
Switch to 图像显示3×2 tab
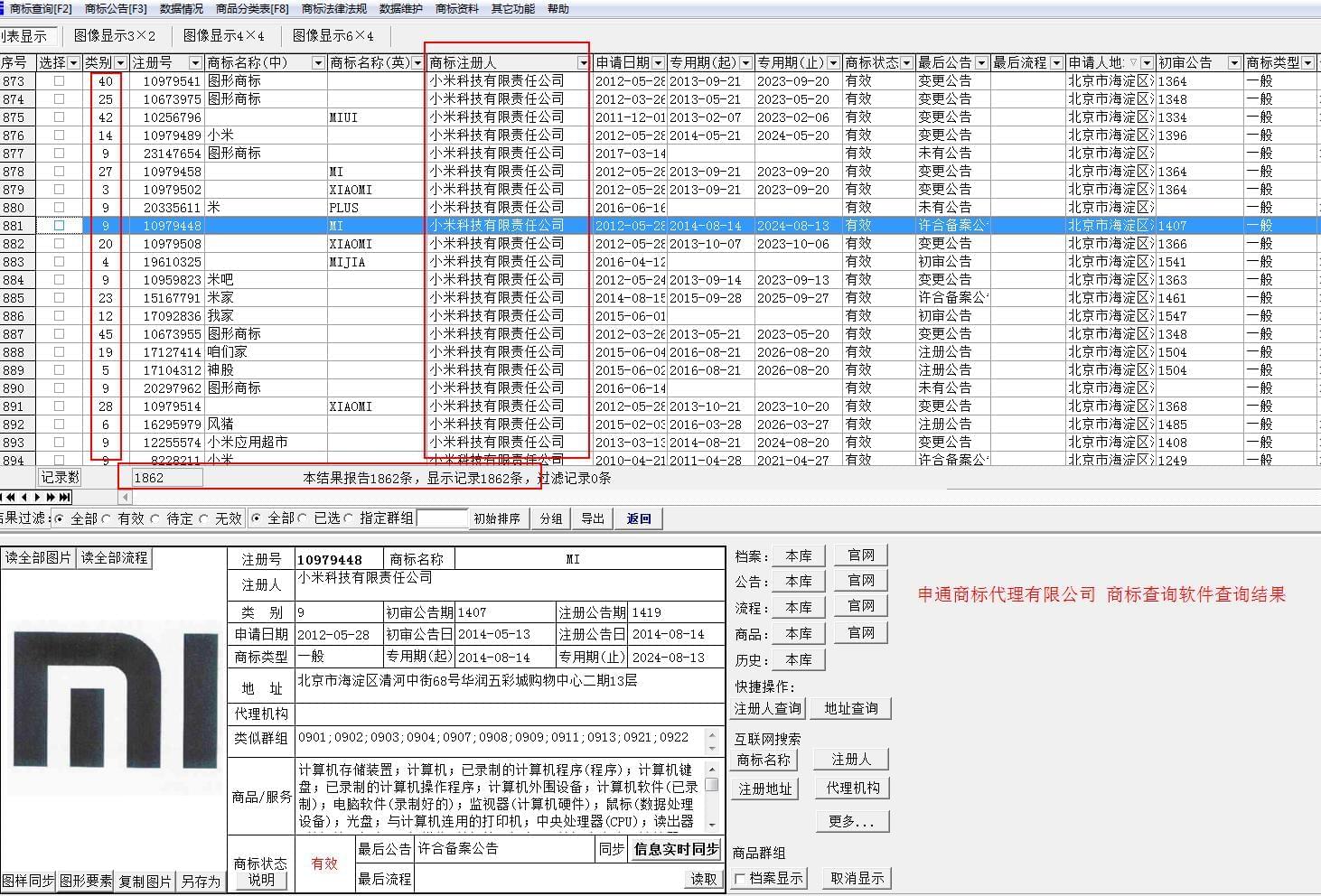click(115, 36)
